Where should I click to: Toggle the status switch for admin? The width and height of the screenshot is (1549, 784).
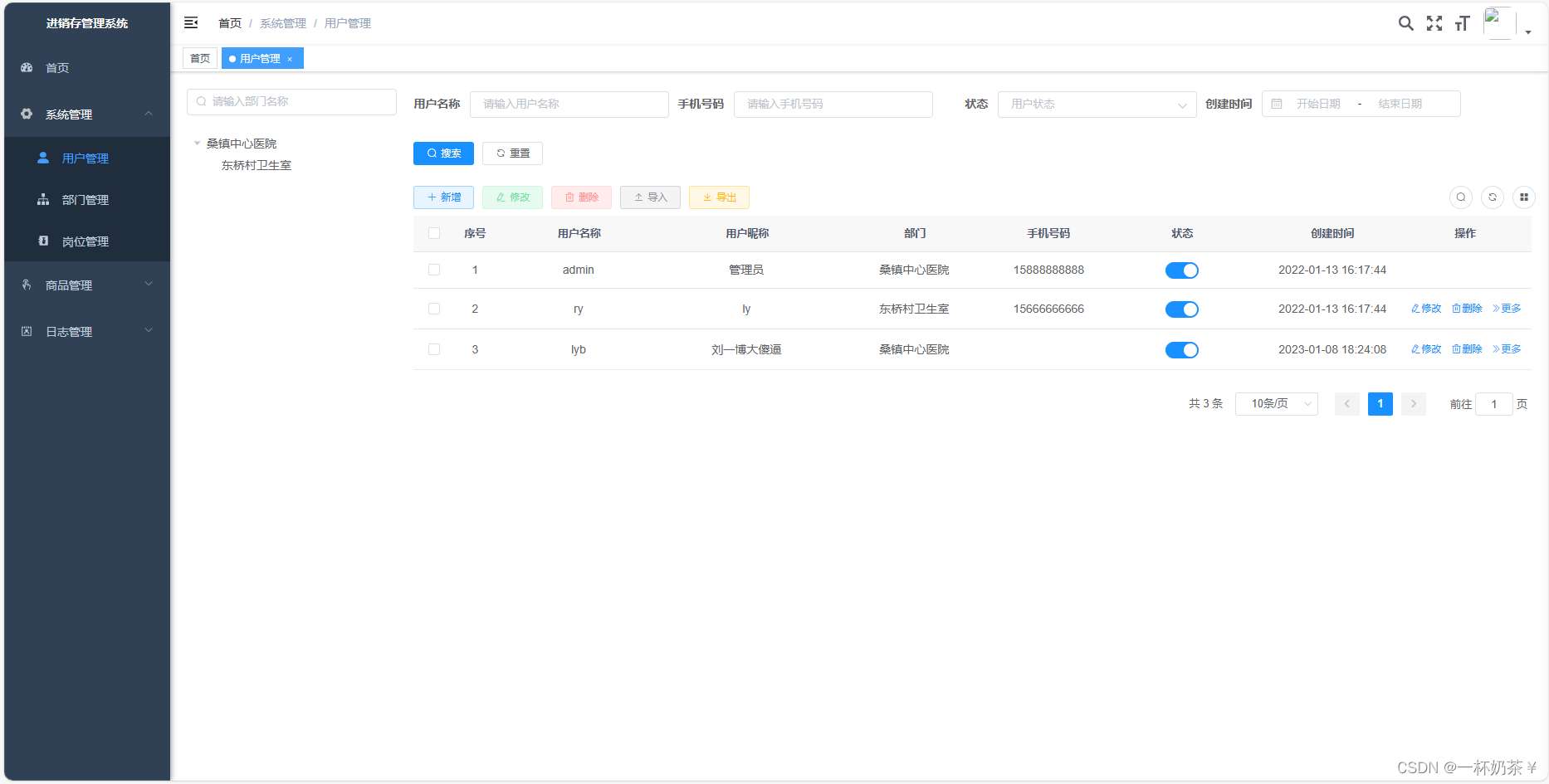[1182, 270]
